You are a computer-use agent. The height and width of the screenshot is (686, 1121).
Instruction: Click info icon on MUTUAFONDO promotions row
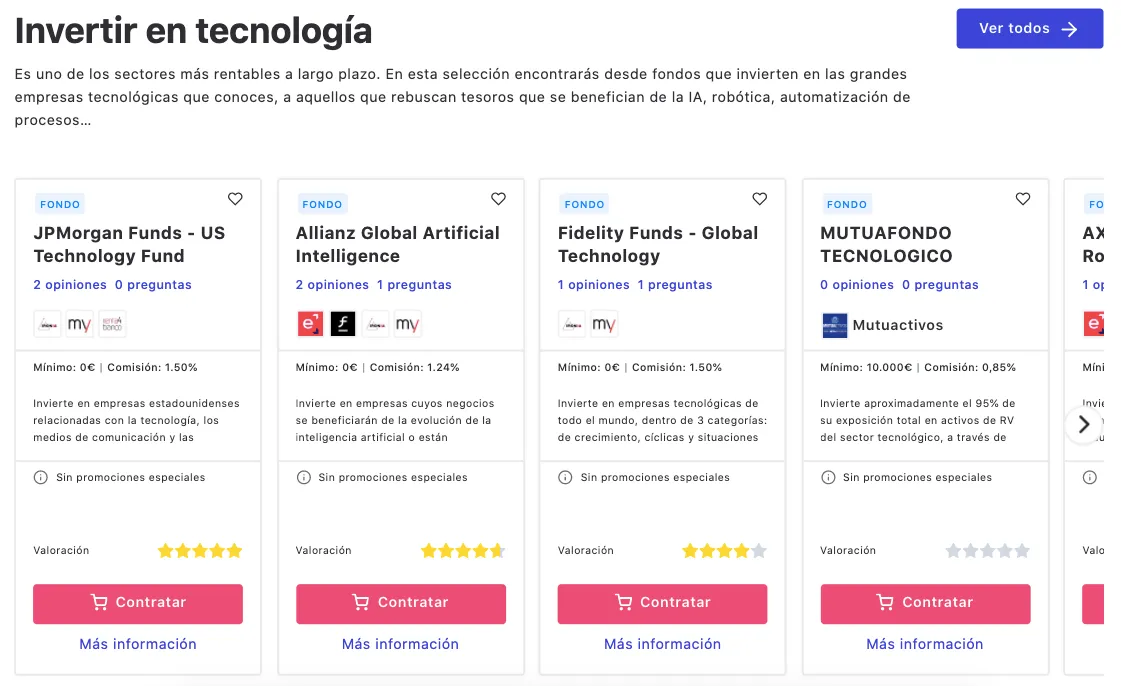[828, 477]
